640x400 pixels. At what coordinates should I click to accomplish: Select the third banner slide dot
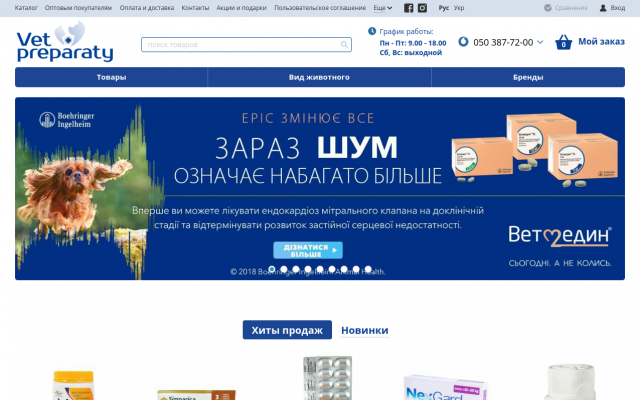click(x=296, y=269)
